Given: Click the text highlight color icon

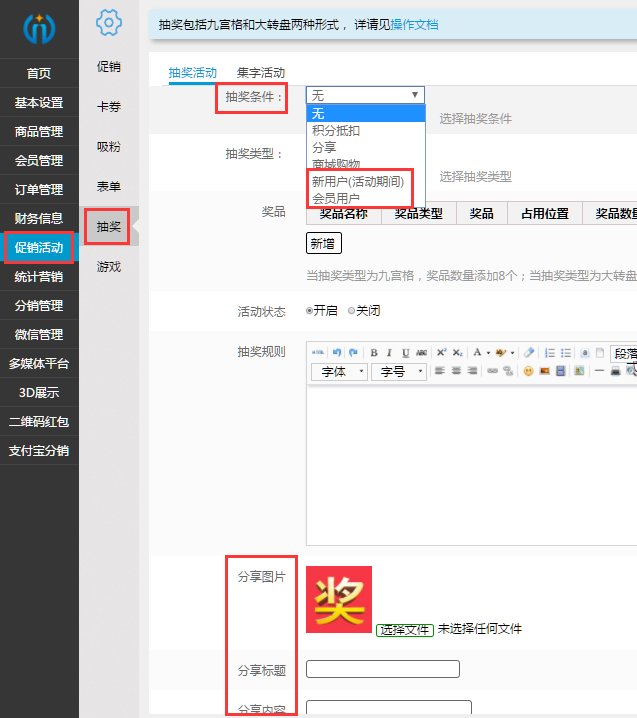Looking at the screenshot, I should click(501, 353).
